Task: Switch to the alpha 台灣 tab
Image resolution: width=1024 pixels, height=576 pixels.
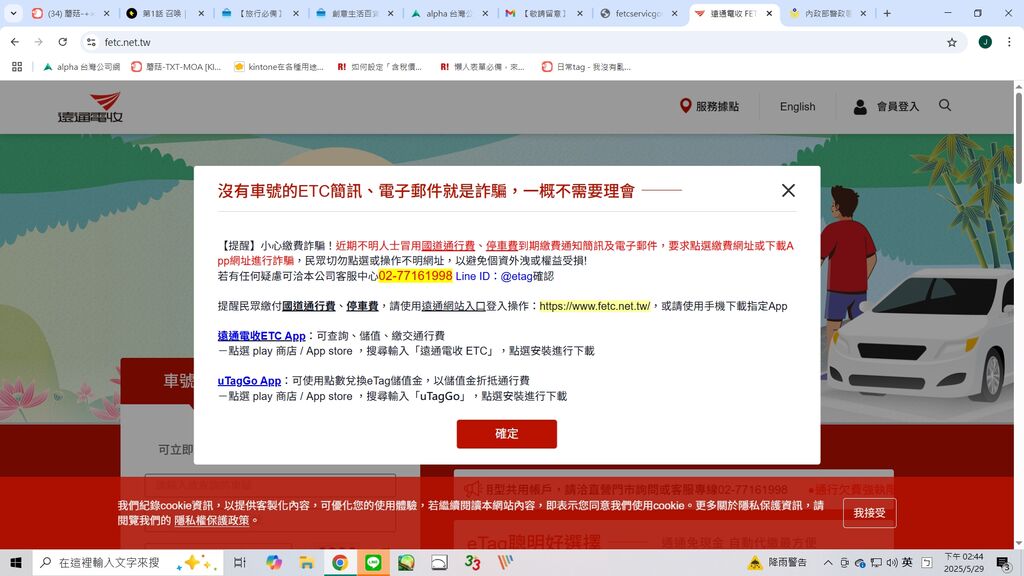Action: pos(449,13)
